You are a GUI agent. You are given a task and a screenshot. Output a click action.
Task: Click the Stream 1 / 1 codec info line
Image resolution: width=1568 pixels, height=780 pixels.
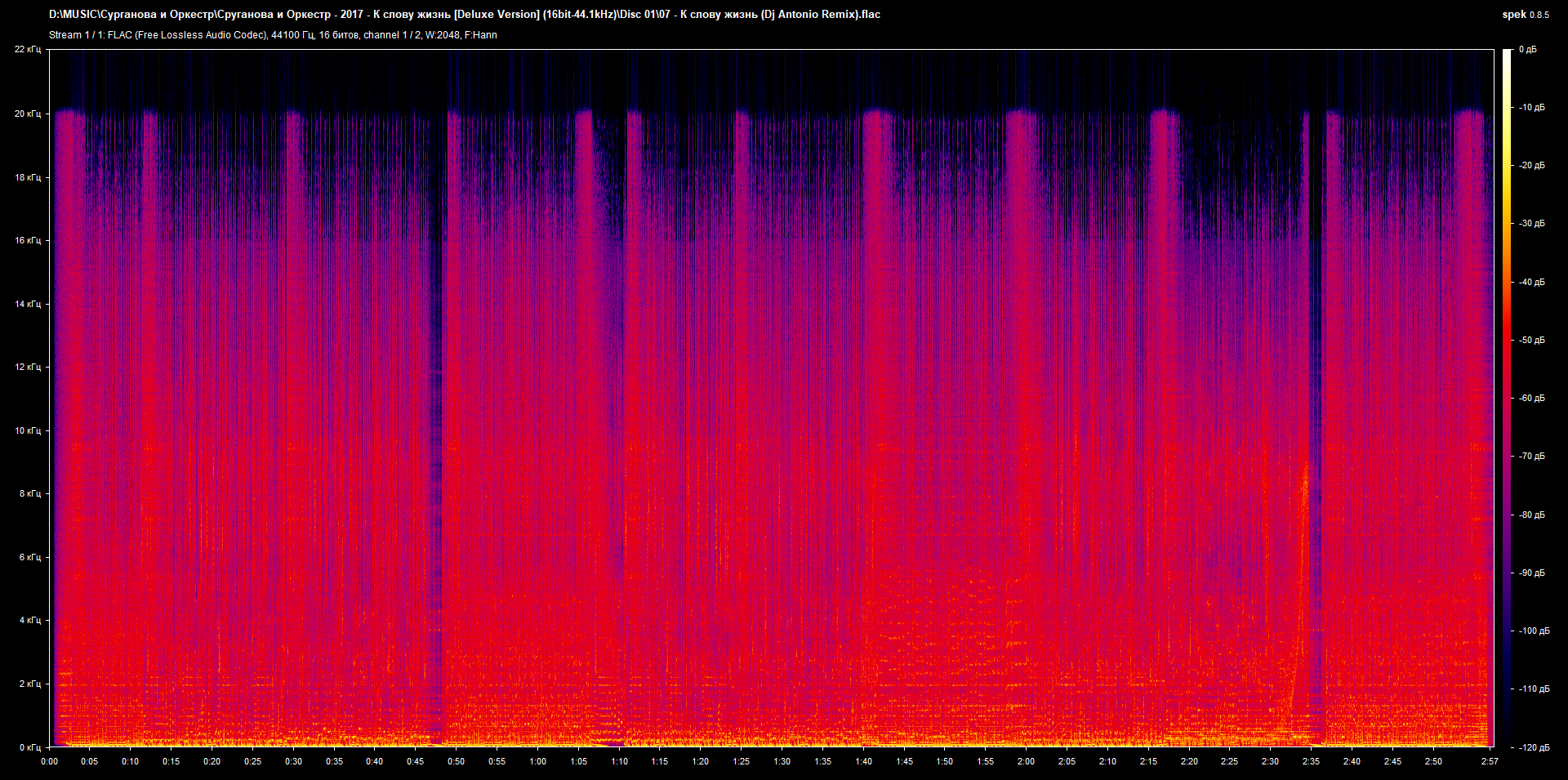tap(273, 35)
